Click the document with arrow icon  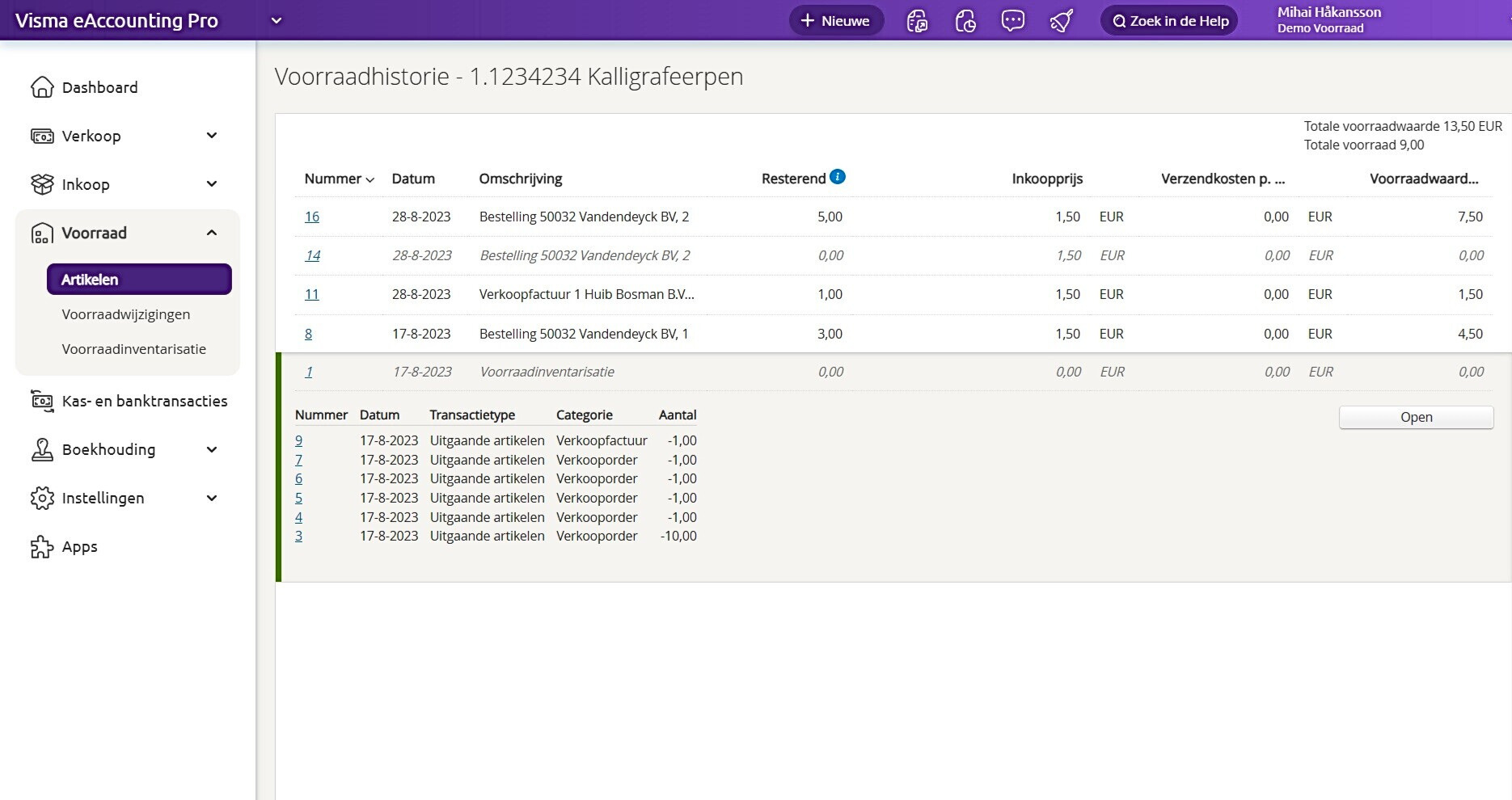917,21
